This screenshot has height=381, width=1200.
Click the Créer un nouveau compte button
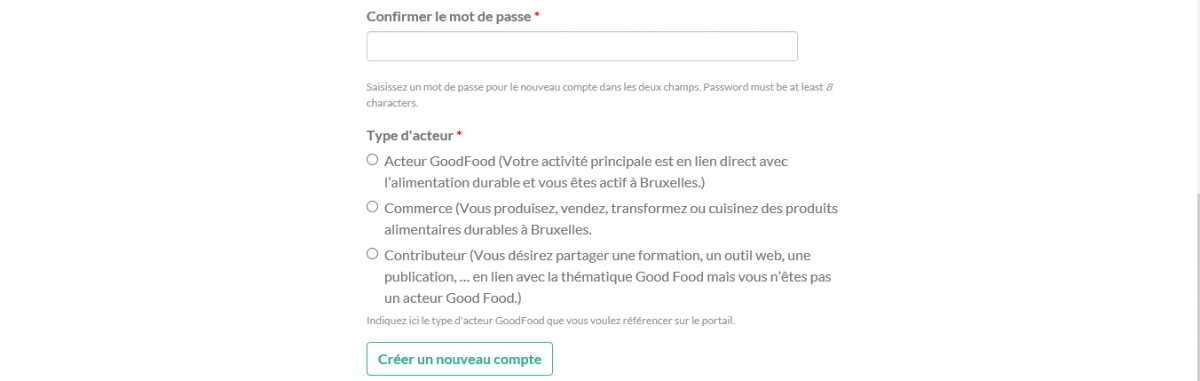459,359
